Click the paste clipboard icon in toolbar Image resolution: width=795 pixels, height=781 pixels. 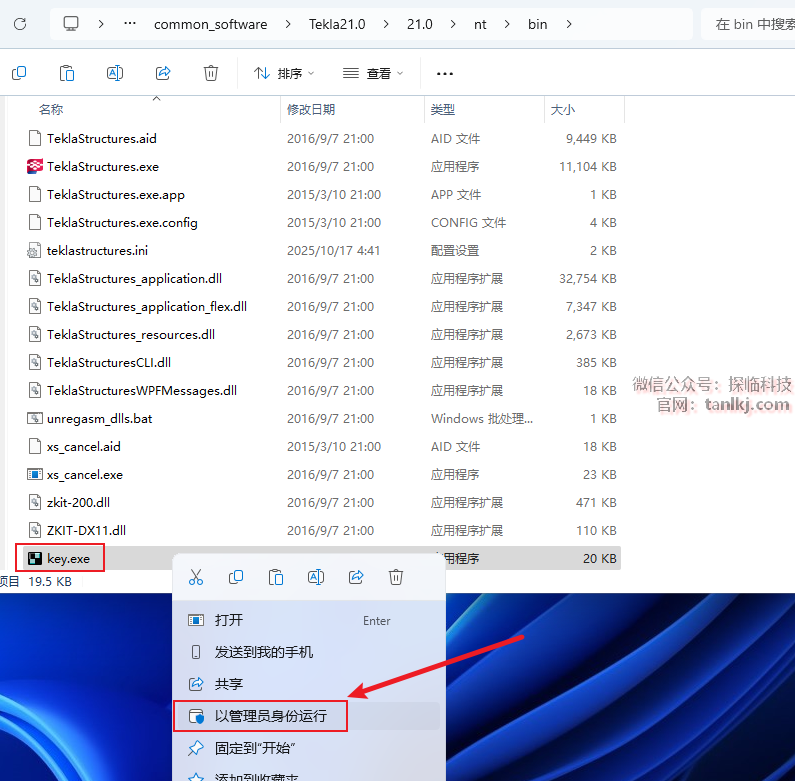pyautogui.click(x=67, y=73)
